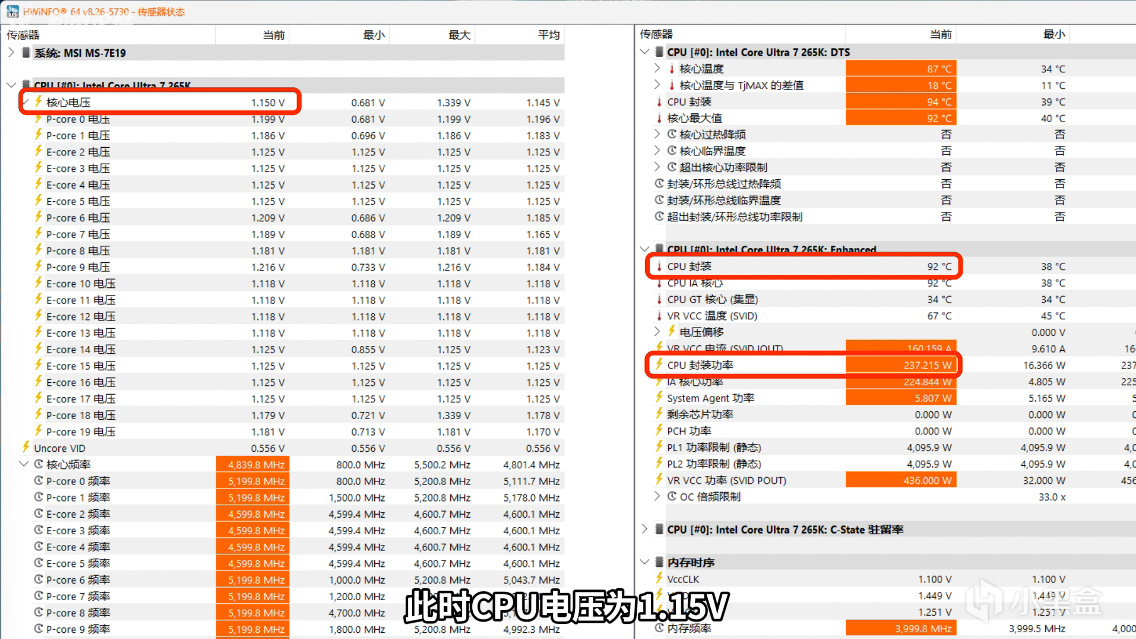
Task: Select the P-core 1 电压 row
Action: 285,135
